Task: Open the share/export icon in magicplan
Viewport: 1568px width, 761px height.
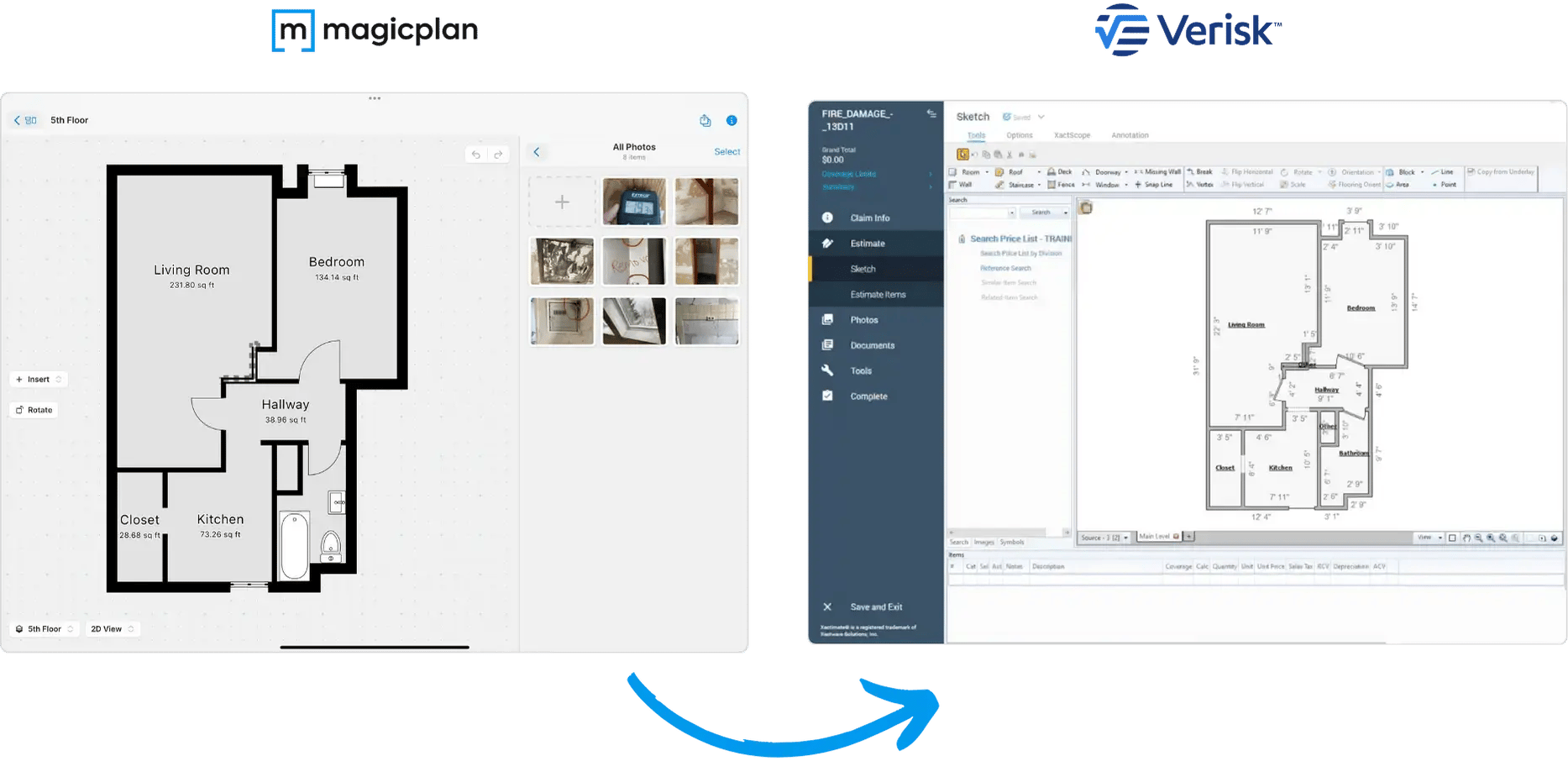Action: (705, 120)
